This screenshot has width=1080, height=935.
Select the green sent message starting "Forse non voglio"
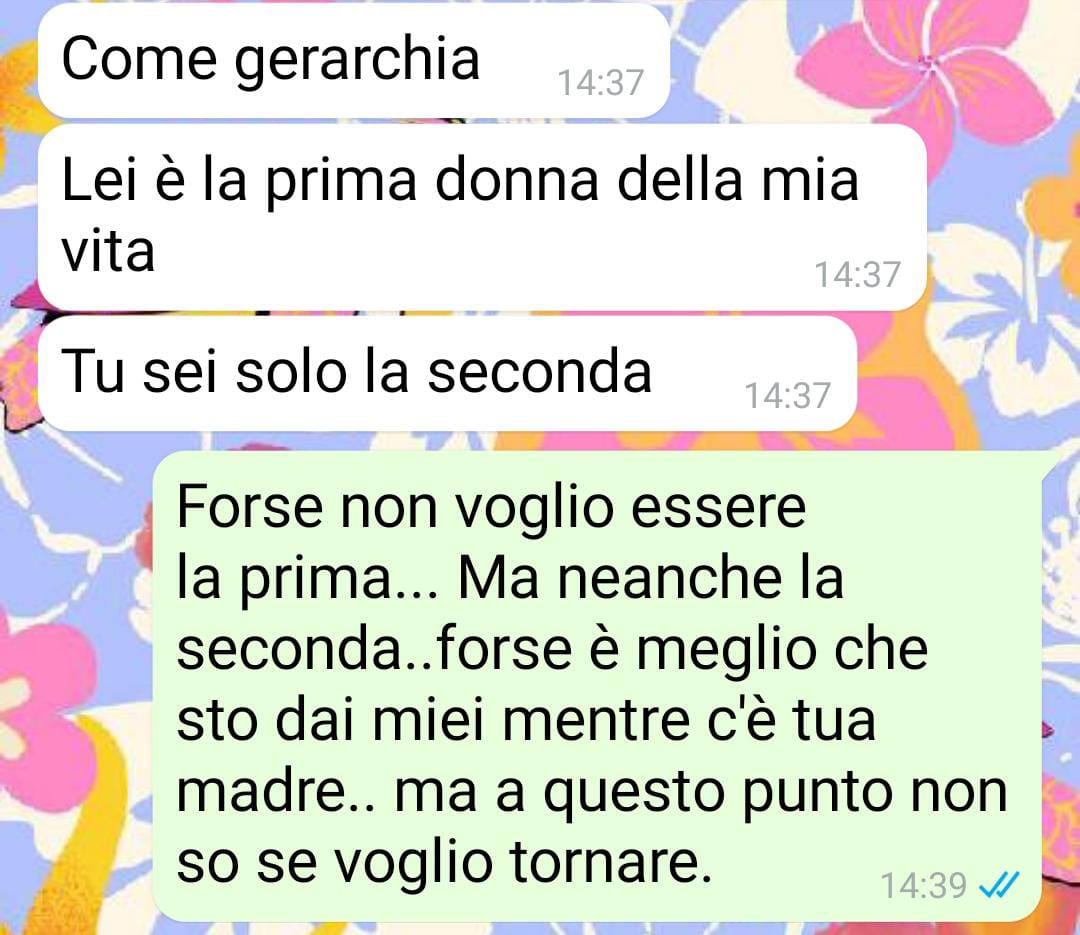click(x=596, y=686)
